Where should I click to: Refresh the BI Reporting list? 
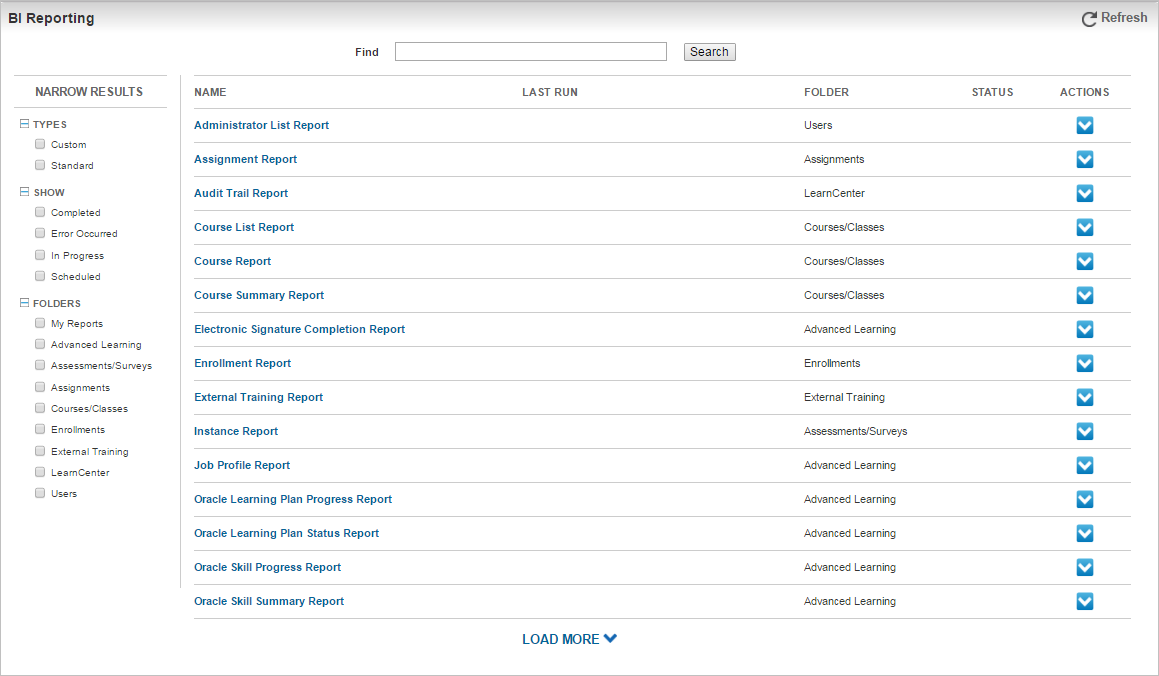(x=1114, y=18)
